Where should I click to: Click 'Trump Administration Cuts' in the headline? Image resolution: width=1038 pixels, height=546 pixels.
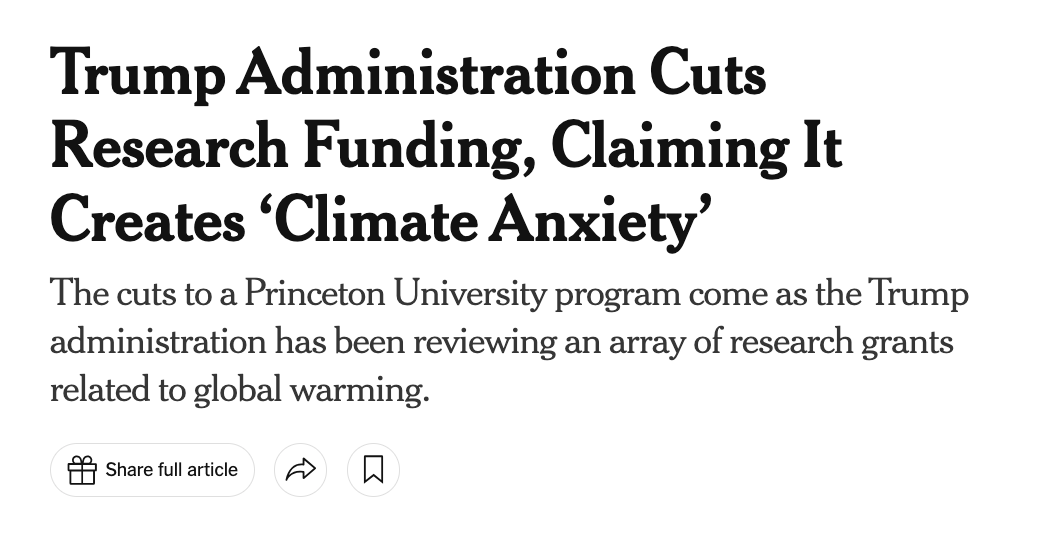pos(408,75)
